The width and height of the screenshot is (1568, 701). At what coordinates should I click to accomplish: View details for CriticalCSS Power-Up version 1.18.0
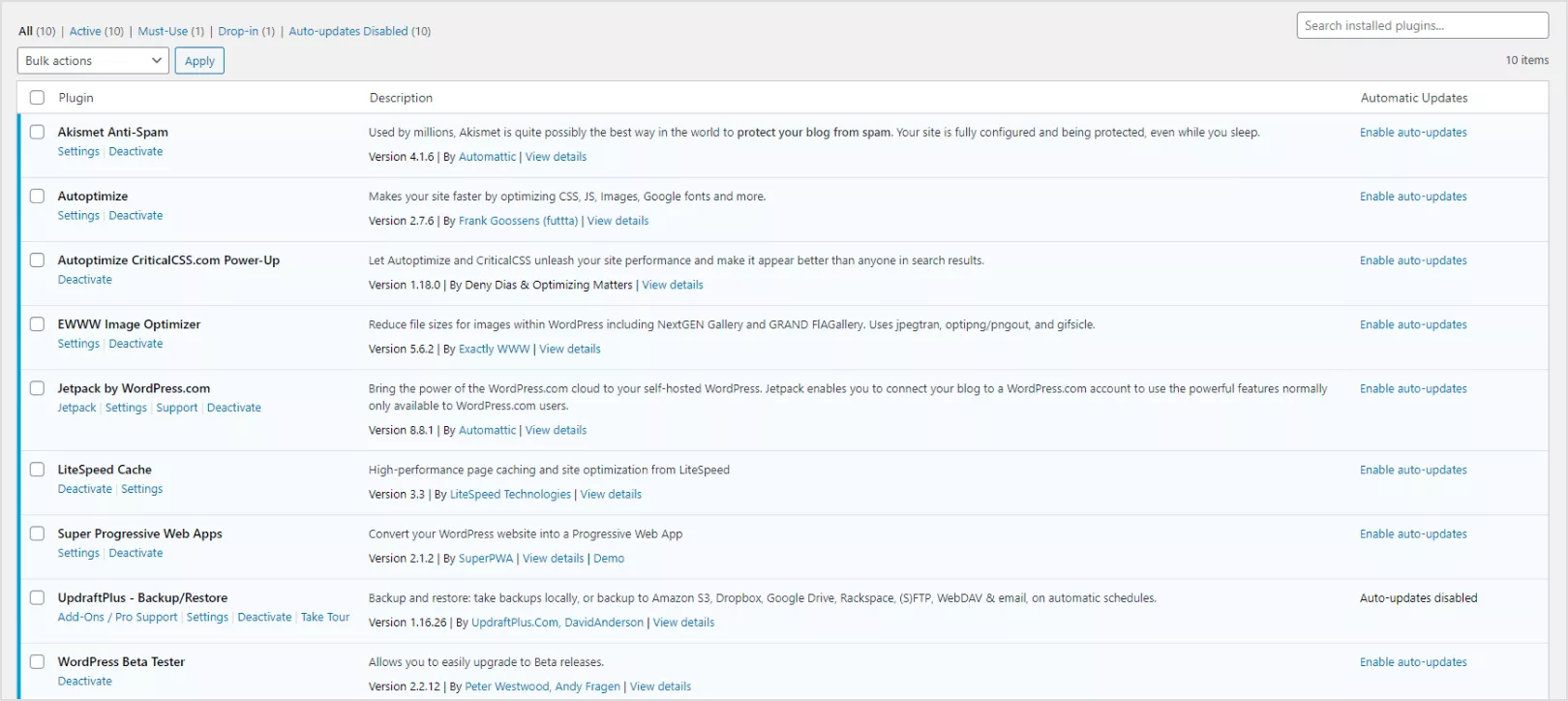pyautogui.click(x=673, y=285)
